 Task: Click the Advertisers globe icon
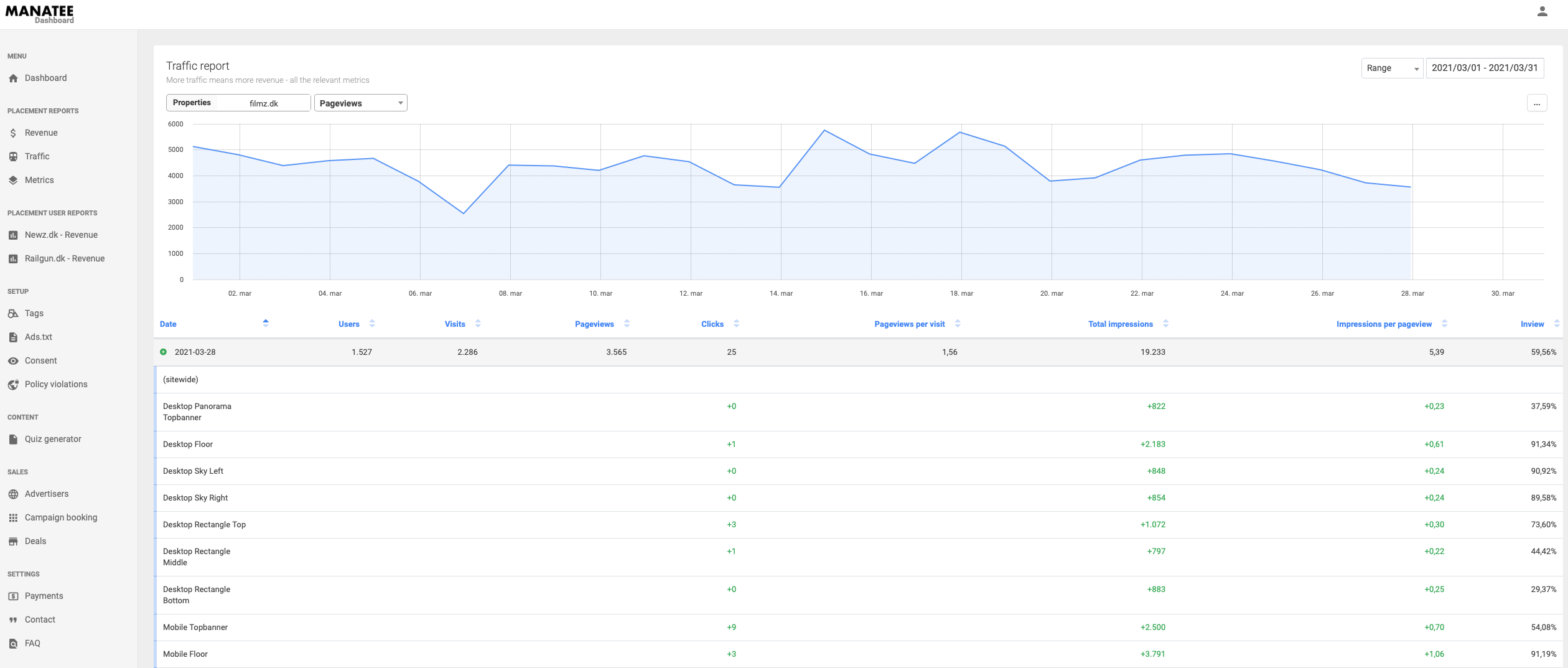click(13, 494)
